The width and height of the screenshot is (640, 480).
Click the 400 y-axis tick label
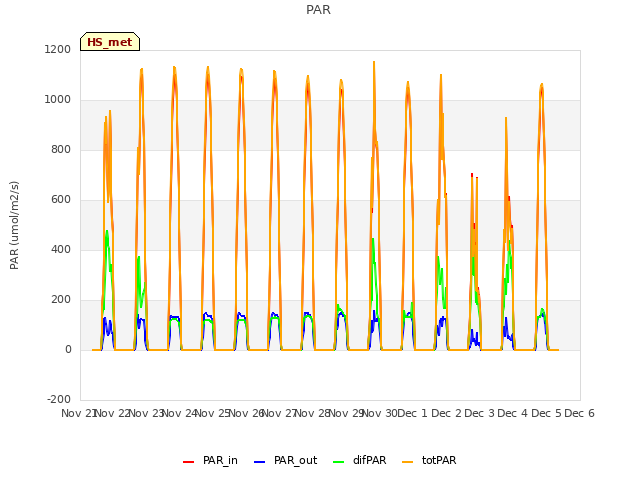pos(61,249)
